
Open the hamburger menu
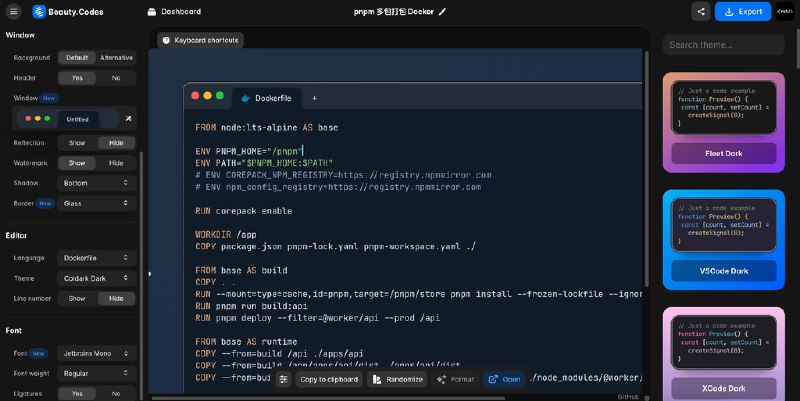click(12, 12)
